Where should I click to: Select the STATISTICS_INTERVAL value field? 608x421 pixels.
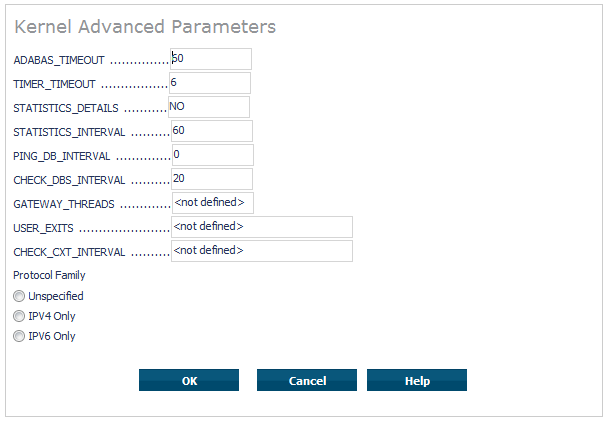tap(211, 131)
